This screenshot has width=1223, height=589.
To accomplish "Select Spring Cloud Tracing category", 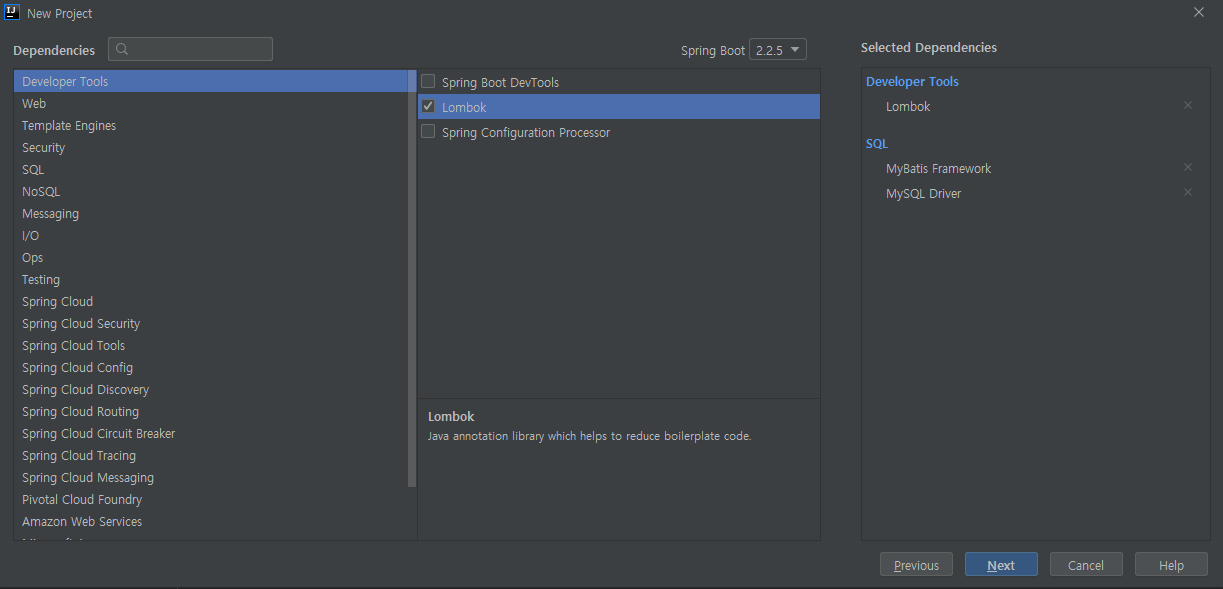I will pyautogui.click(x=211, y=455).
